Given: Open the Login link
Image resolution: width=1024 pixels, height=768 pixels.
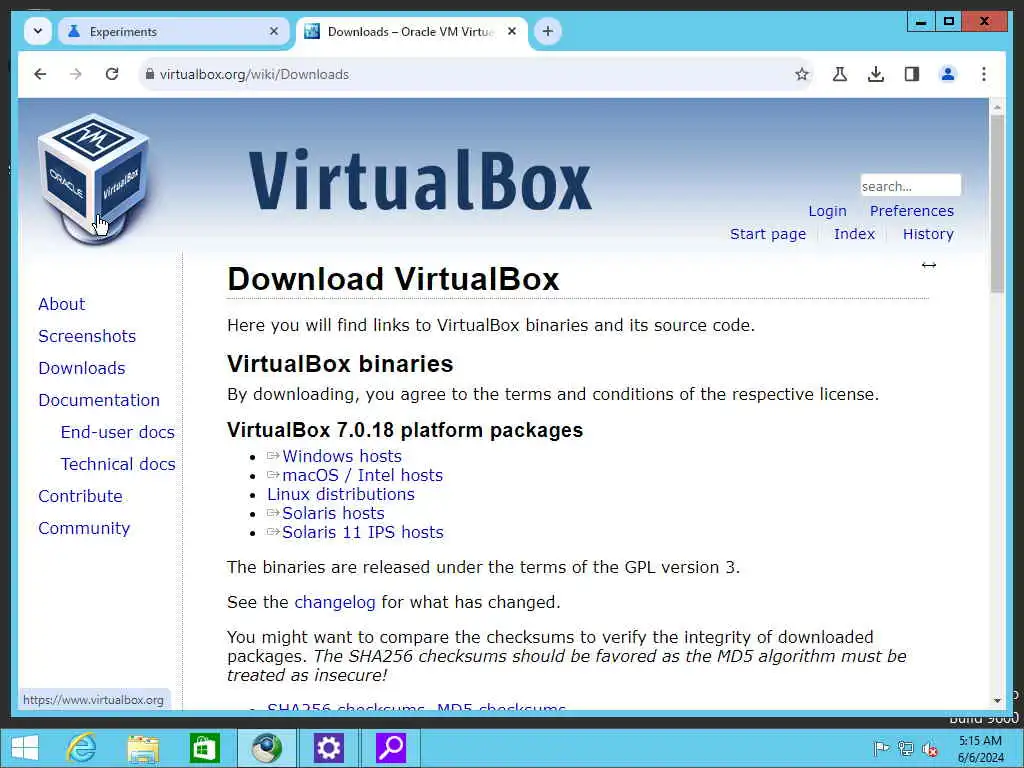Looking at the screenshot, I should coord(827,211).
